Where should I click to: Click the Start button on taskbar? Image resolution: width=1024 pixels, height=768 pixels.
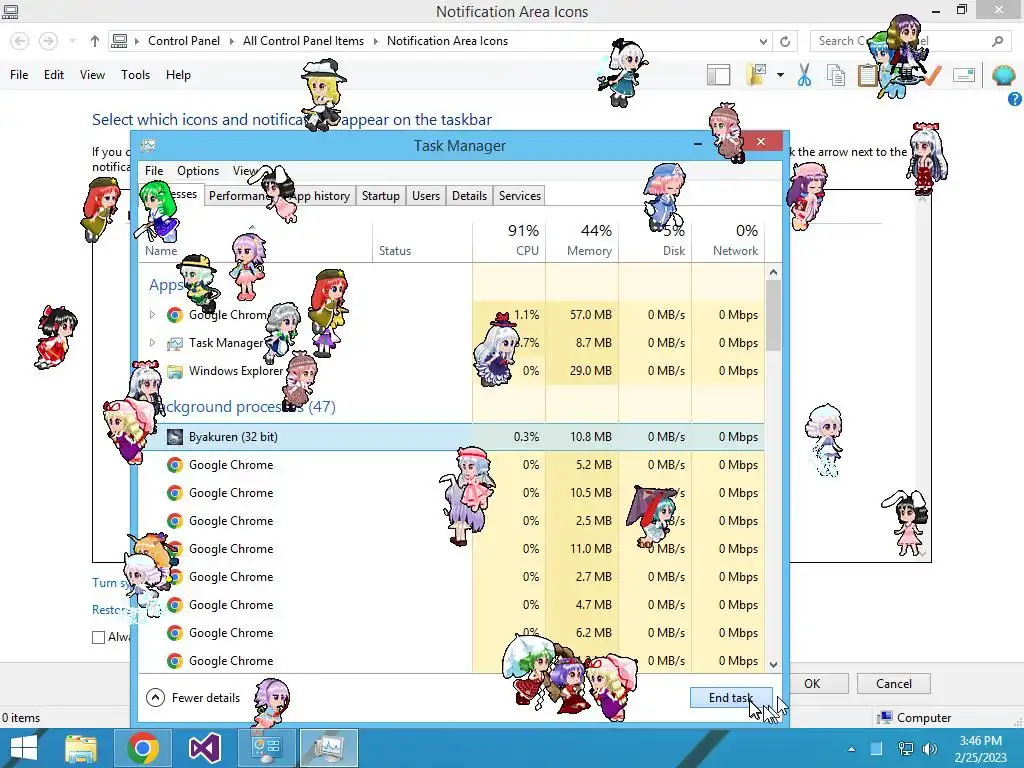tap(24, 748)
